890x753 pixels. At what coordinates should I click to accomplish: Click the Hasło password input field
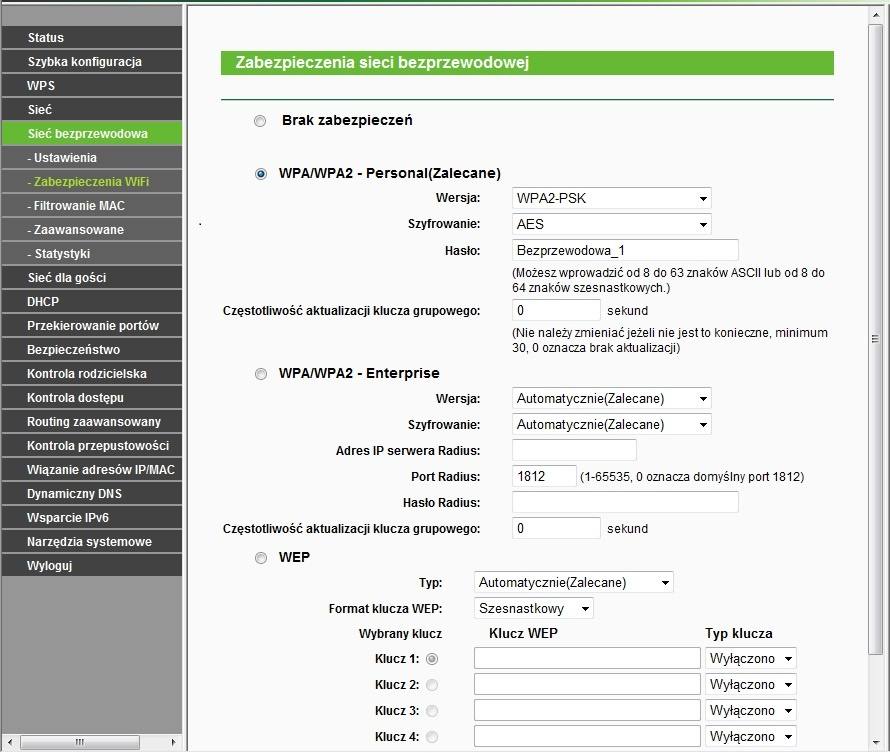pyautogui.click(x=624, y=250)
